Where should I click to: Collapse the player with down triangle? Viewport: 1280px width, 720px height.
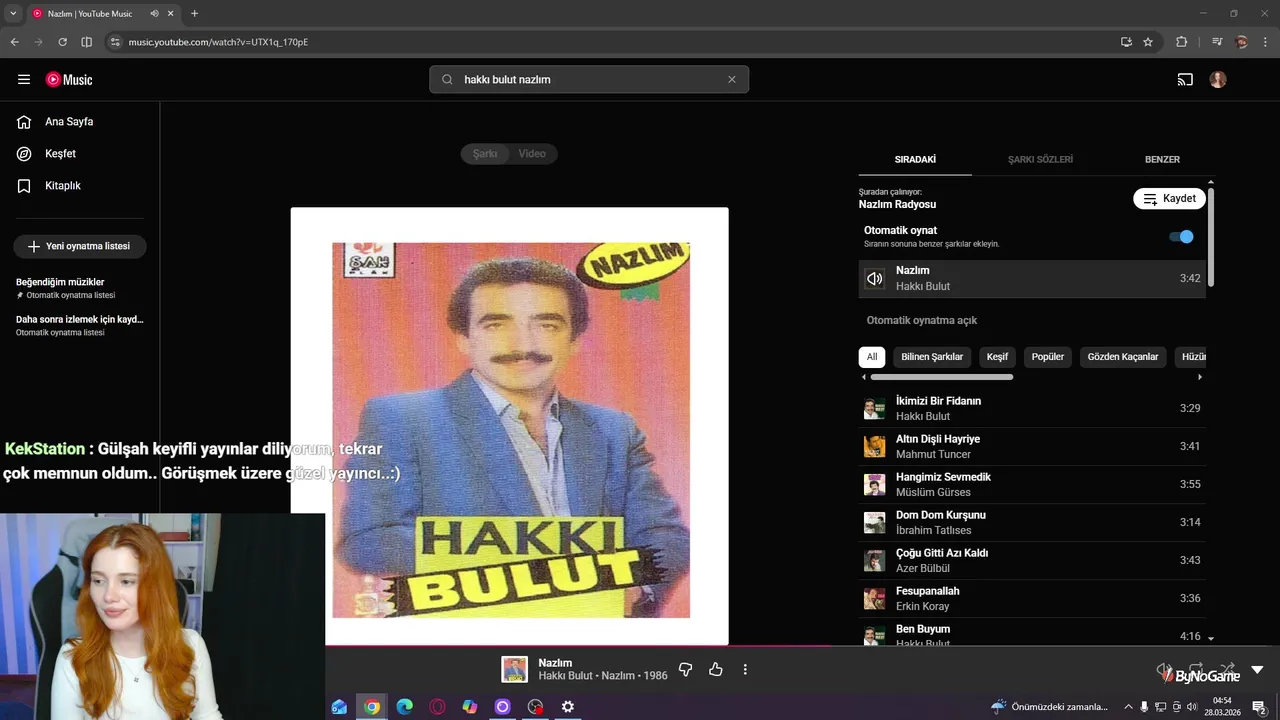1257,670
